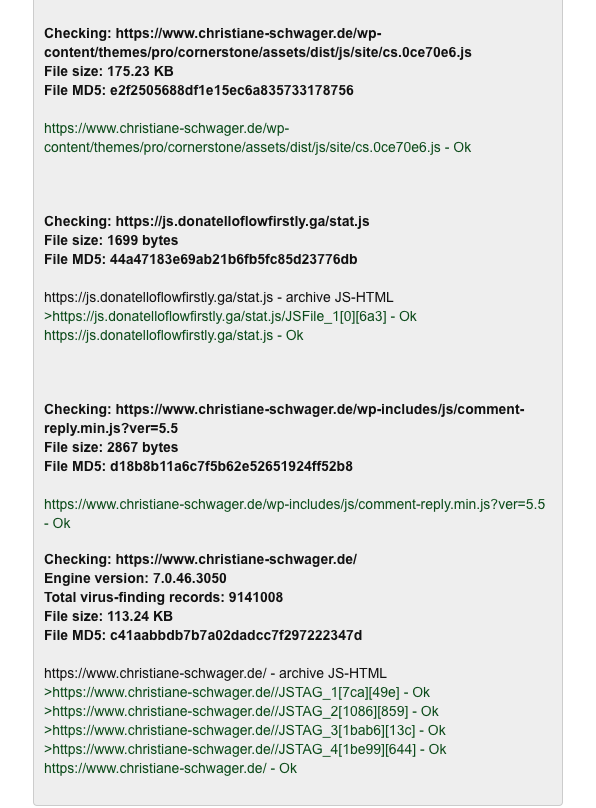The height and width of the screenshot is (808, 596).
Task: Click File size 1699 bytes line
Action: pyautogui.click(x=111, y=240)
